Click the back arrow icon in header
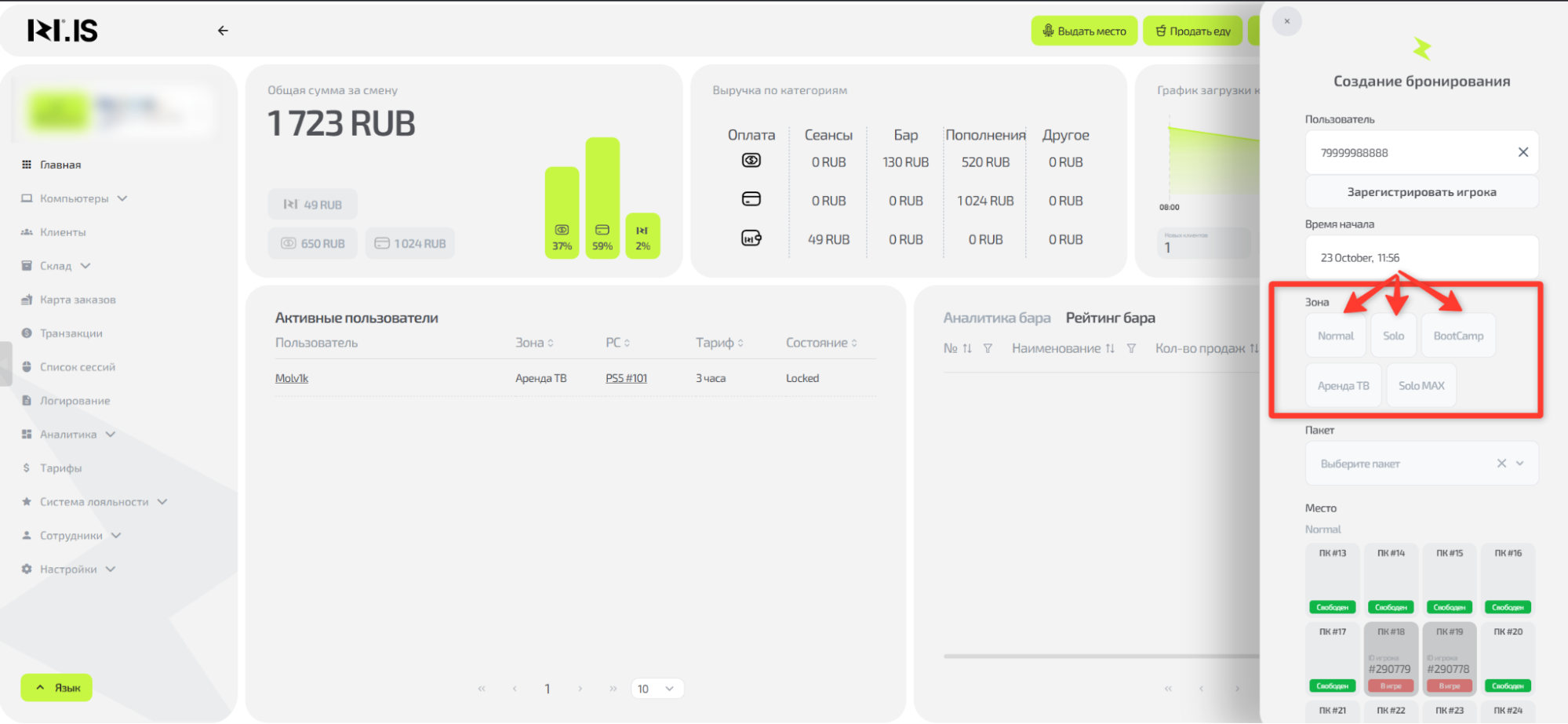This screenshot has height=724, width=1568. (x=223, y=31)
